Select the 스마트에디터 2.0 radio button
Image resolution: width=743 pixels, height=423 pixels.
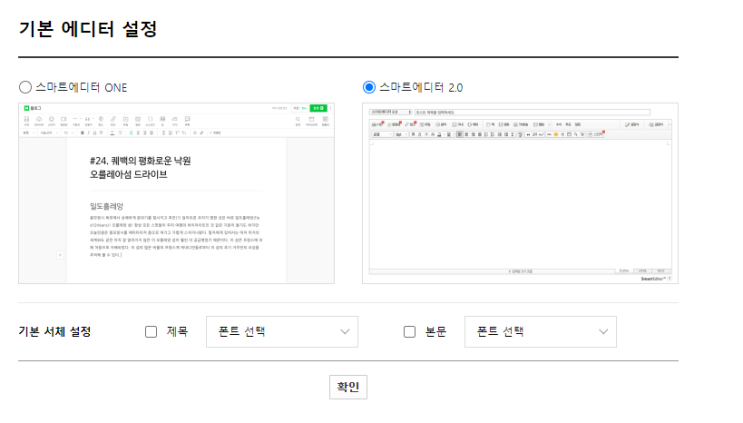coord(369,87)
